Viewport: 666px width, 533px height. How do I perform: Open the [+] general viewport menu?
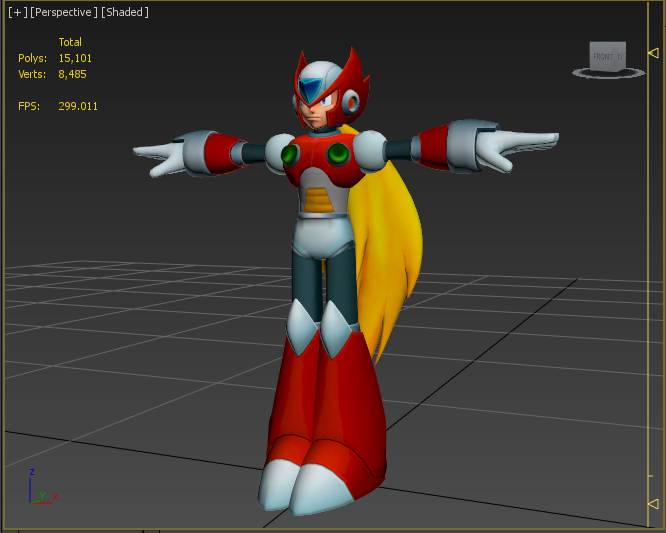click(x=17, y=12)
